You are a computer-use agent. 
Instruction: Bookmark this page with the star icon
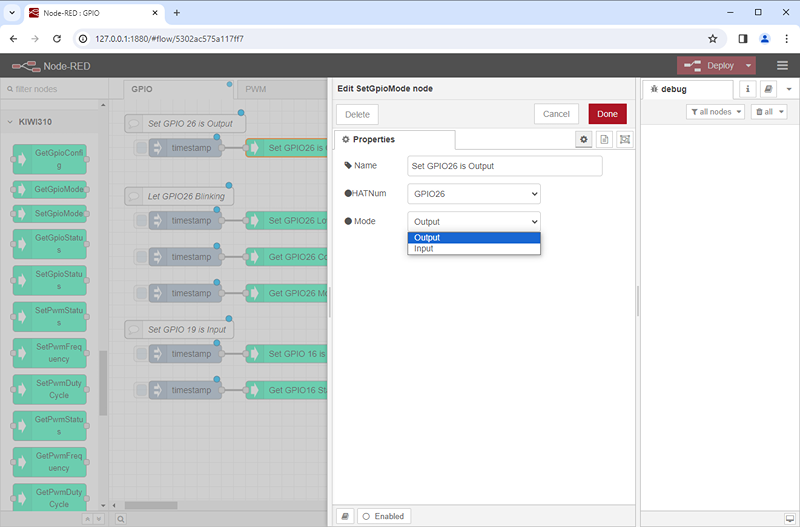tap(712, 39)
